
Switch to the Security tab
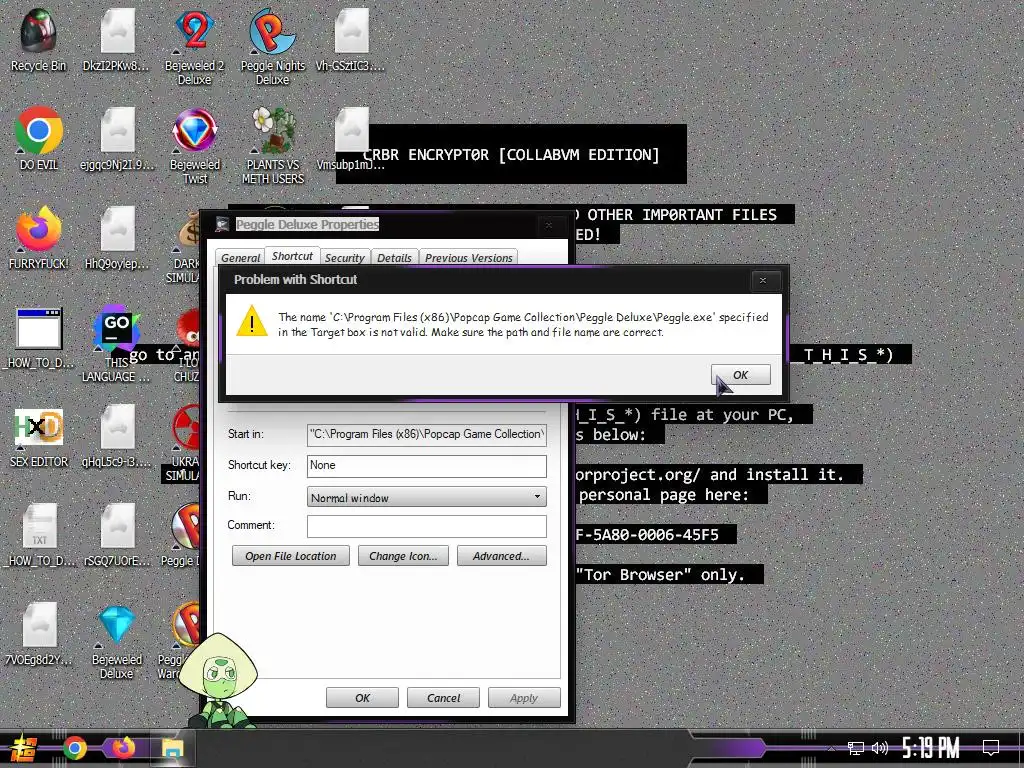click(345, 258)
